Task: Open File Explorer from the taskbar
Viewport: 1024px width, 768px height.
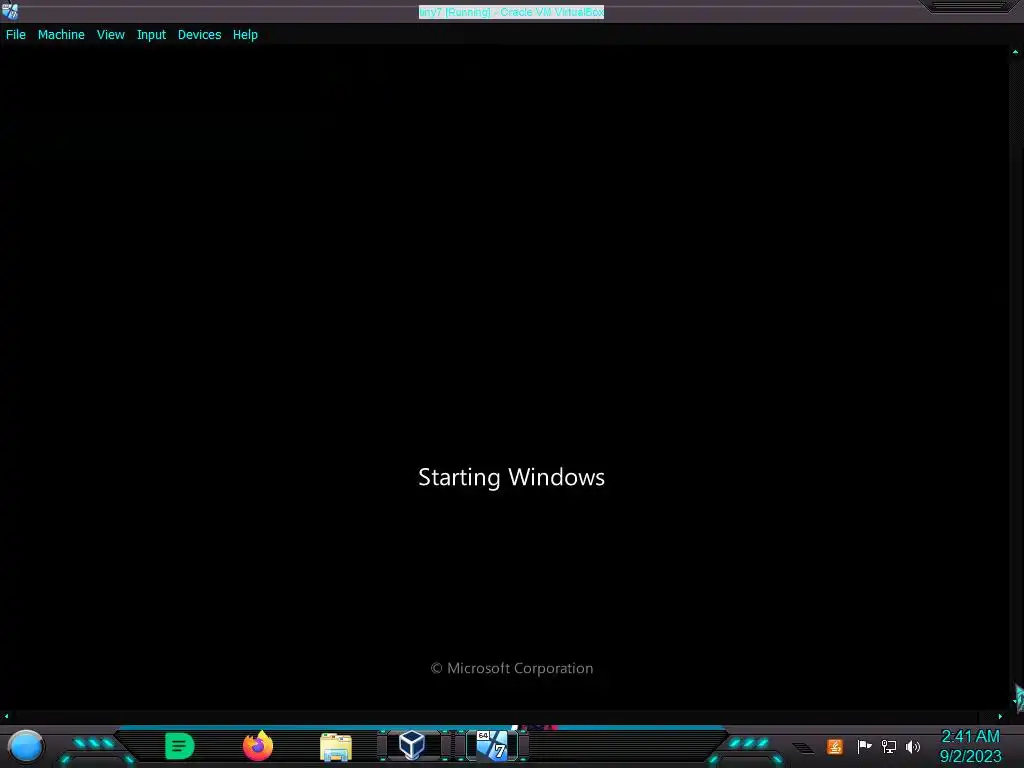Action: (336, 746)
